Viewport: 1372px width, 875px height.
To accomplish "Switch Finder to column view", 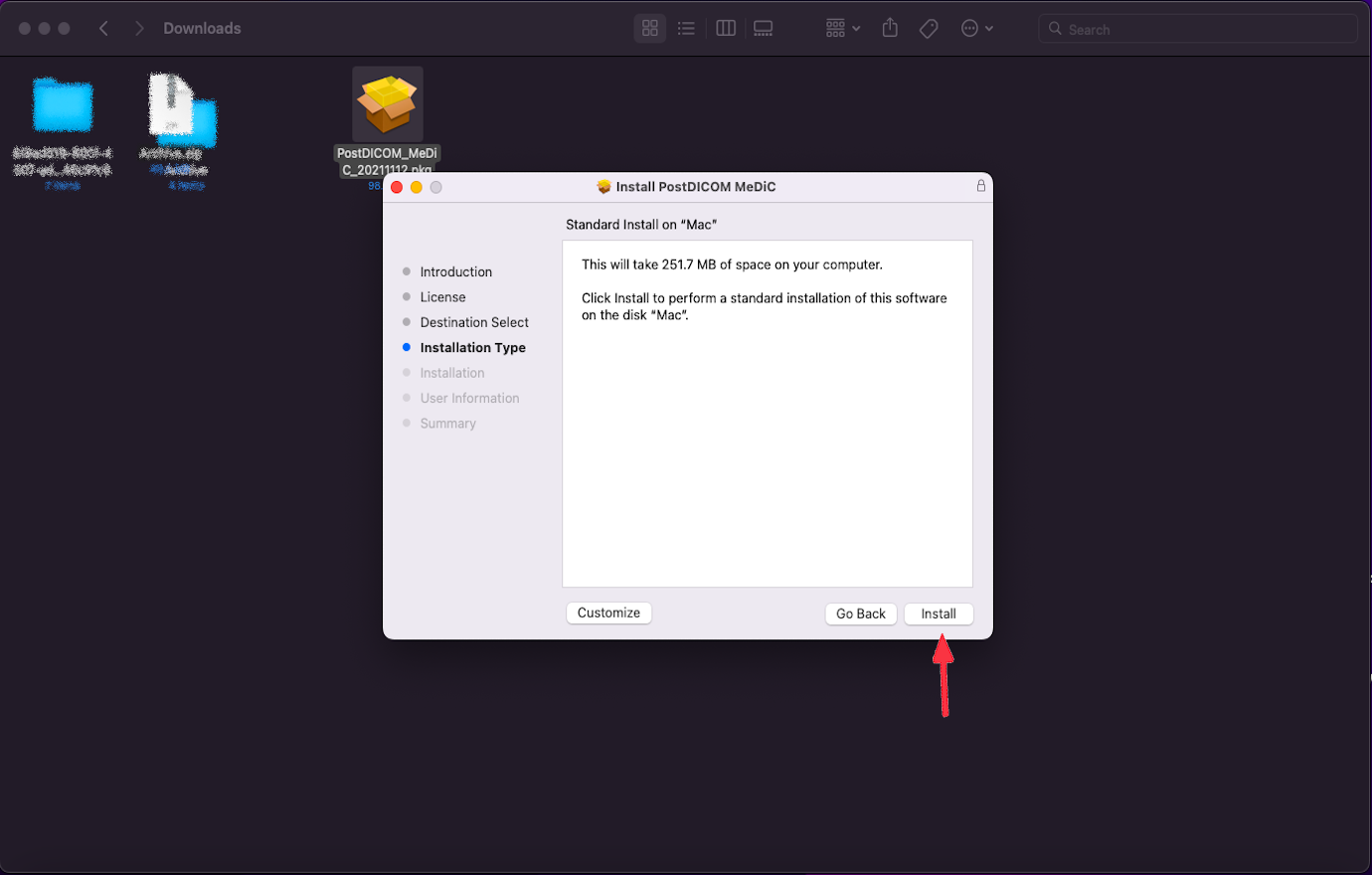I will (725, 28).
